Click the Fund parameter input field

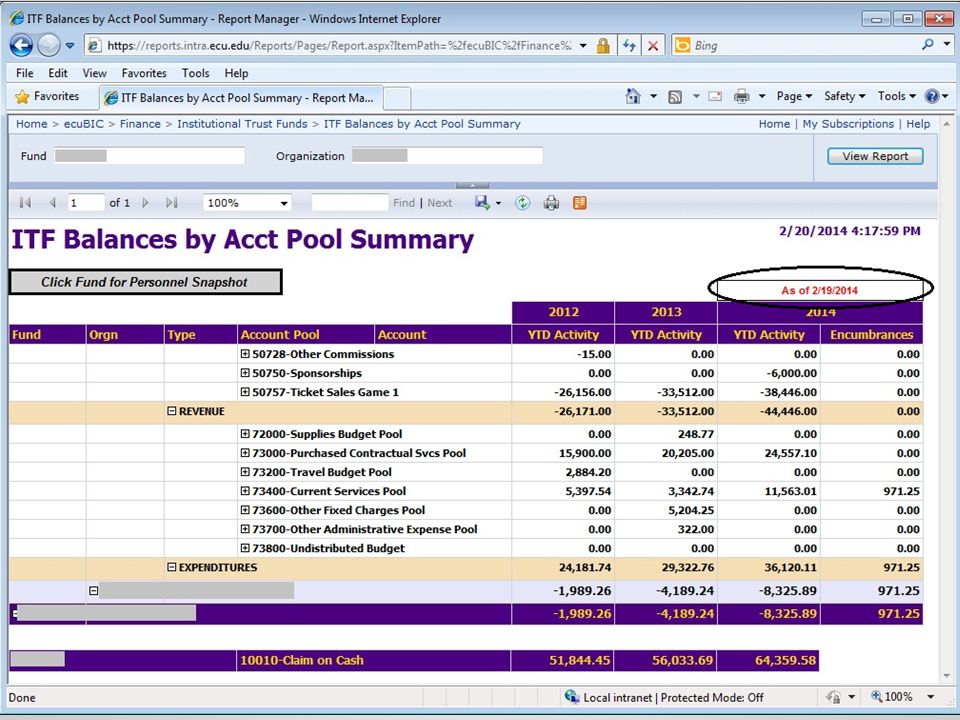(x=149, y=156)
